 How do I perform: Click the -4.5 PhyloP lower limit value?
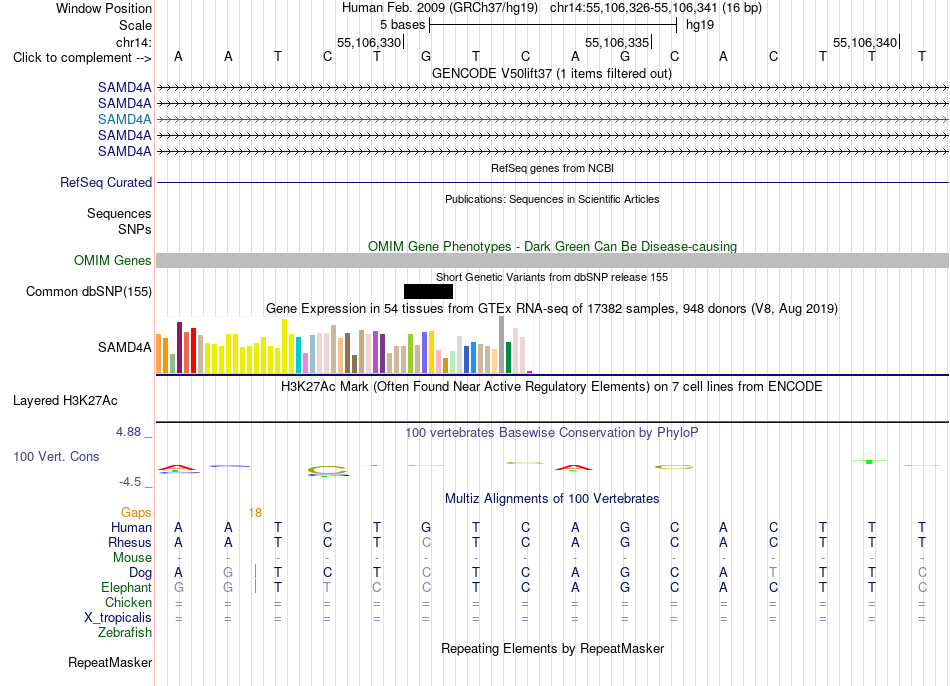130,482
